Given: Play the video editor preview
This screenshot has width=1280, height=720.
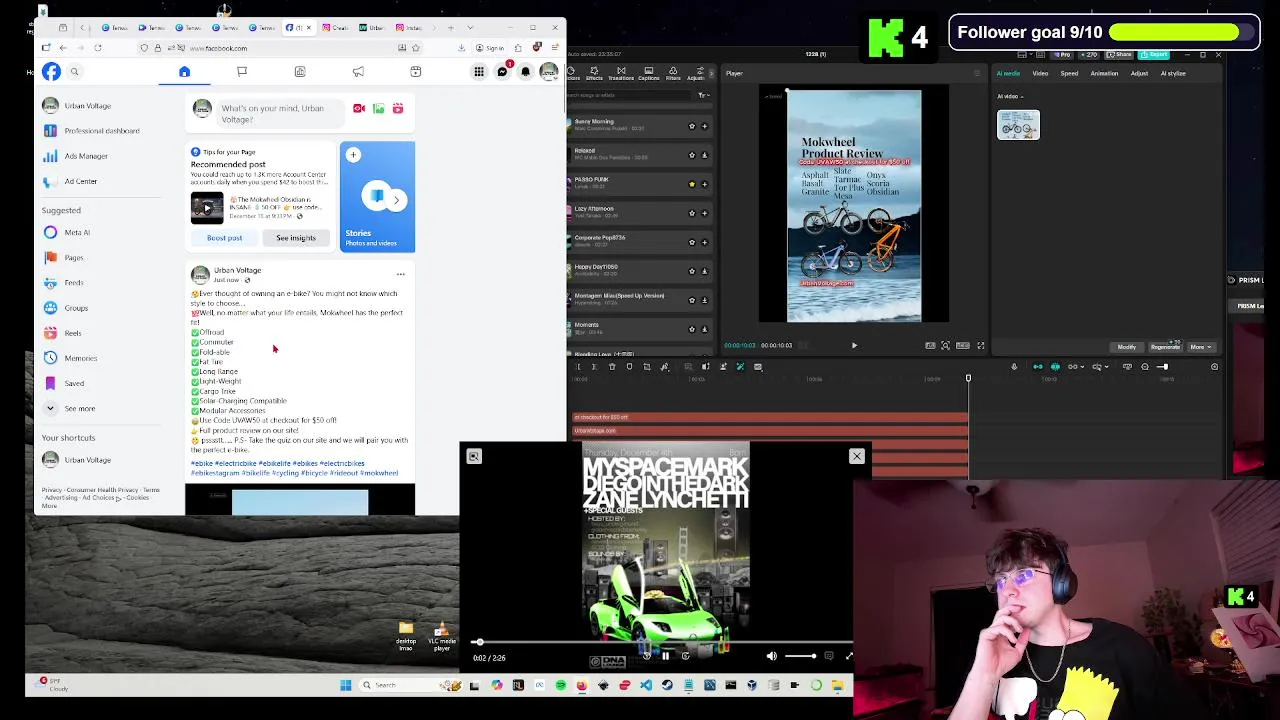Looking at the screenshot, I should [x=854, y=346].
